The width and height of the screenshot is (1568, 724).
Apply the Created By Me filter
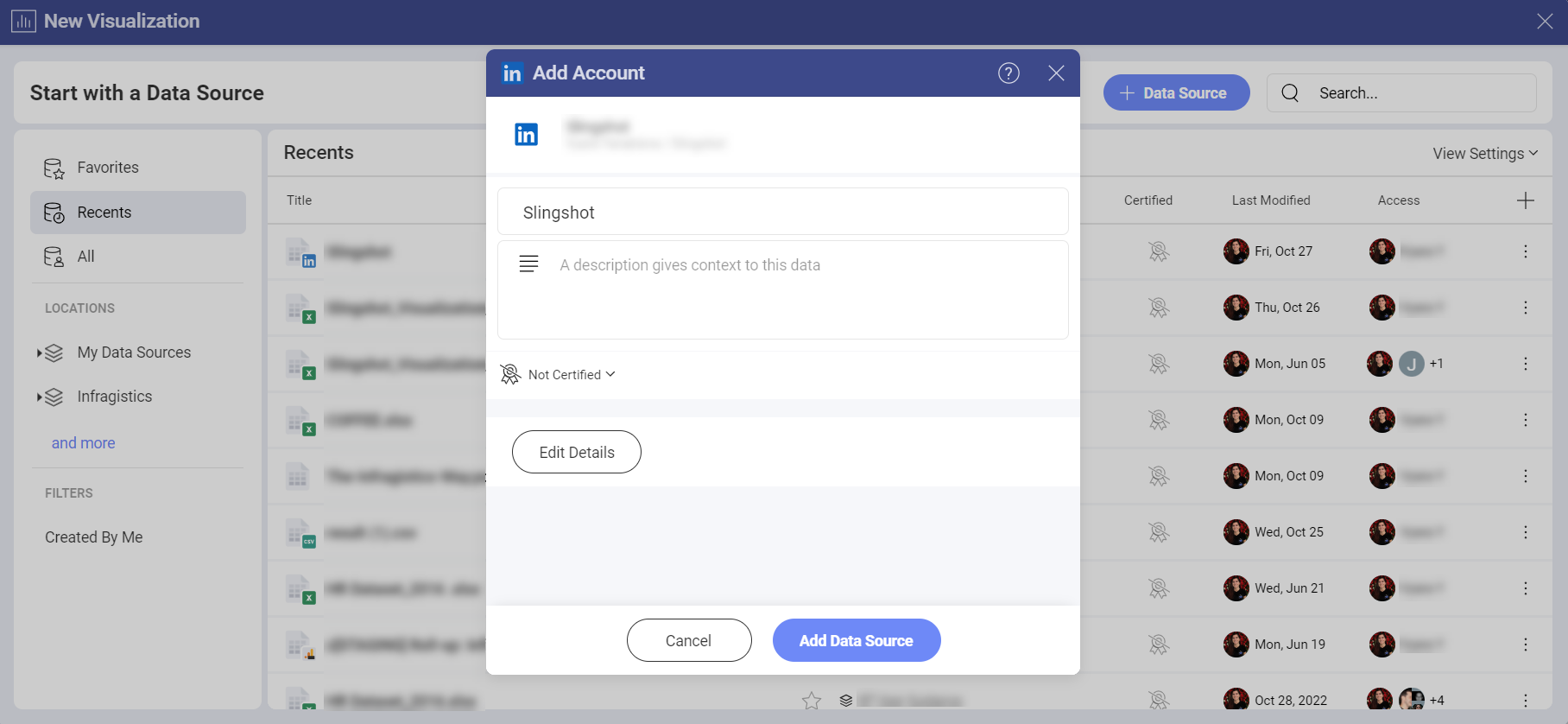tap(93, 537)
